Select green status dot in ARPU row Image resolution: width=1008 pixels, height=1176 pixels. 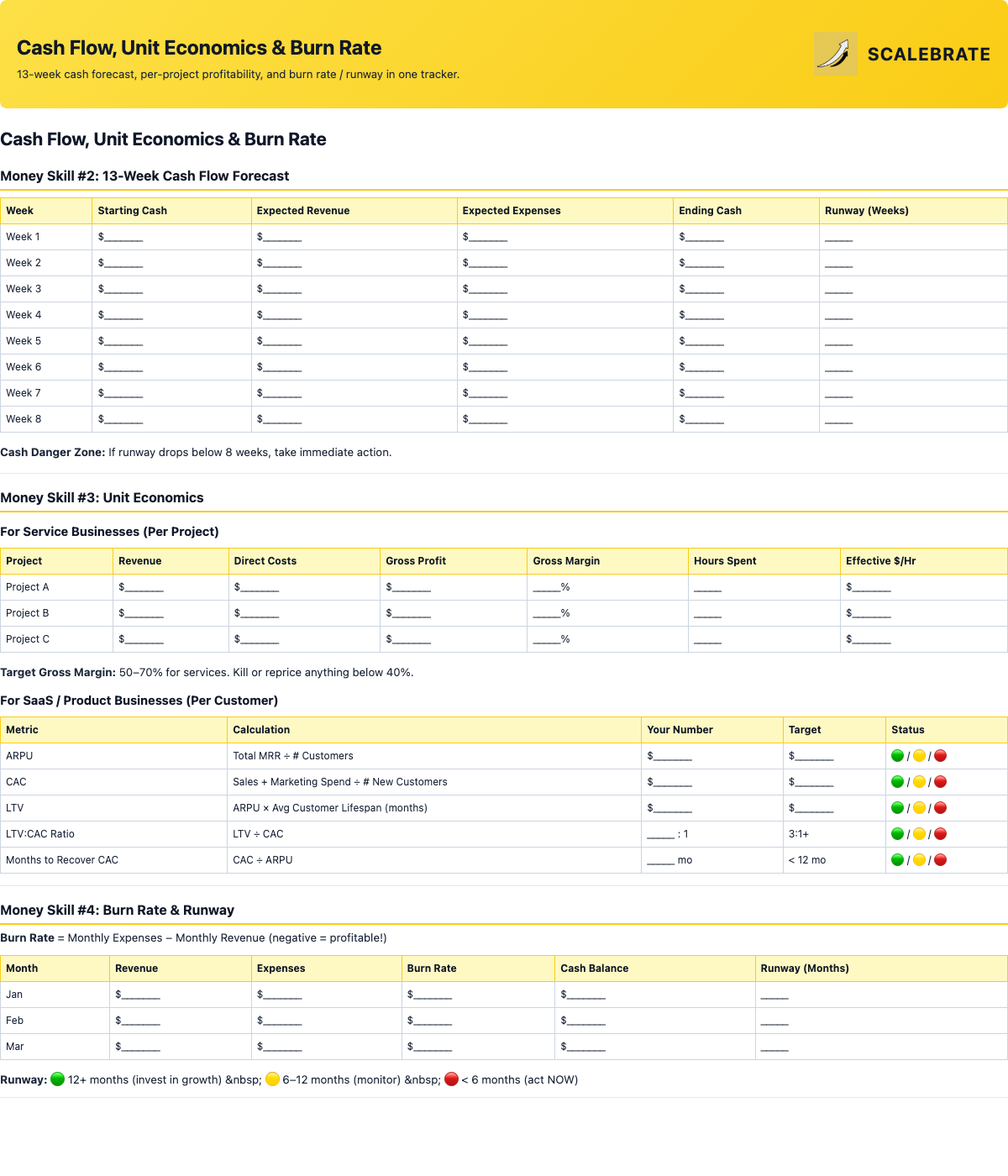[897, 756]
